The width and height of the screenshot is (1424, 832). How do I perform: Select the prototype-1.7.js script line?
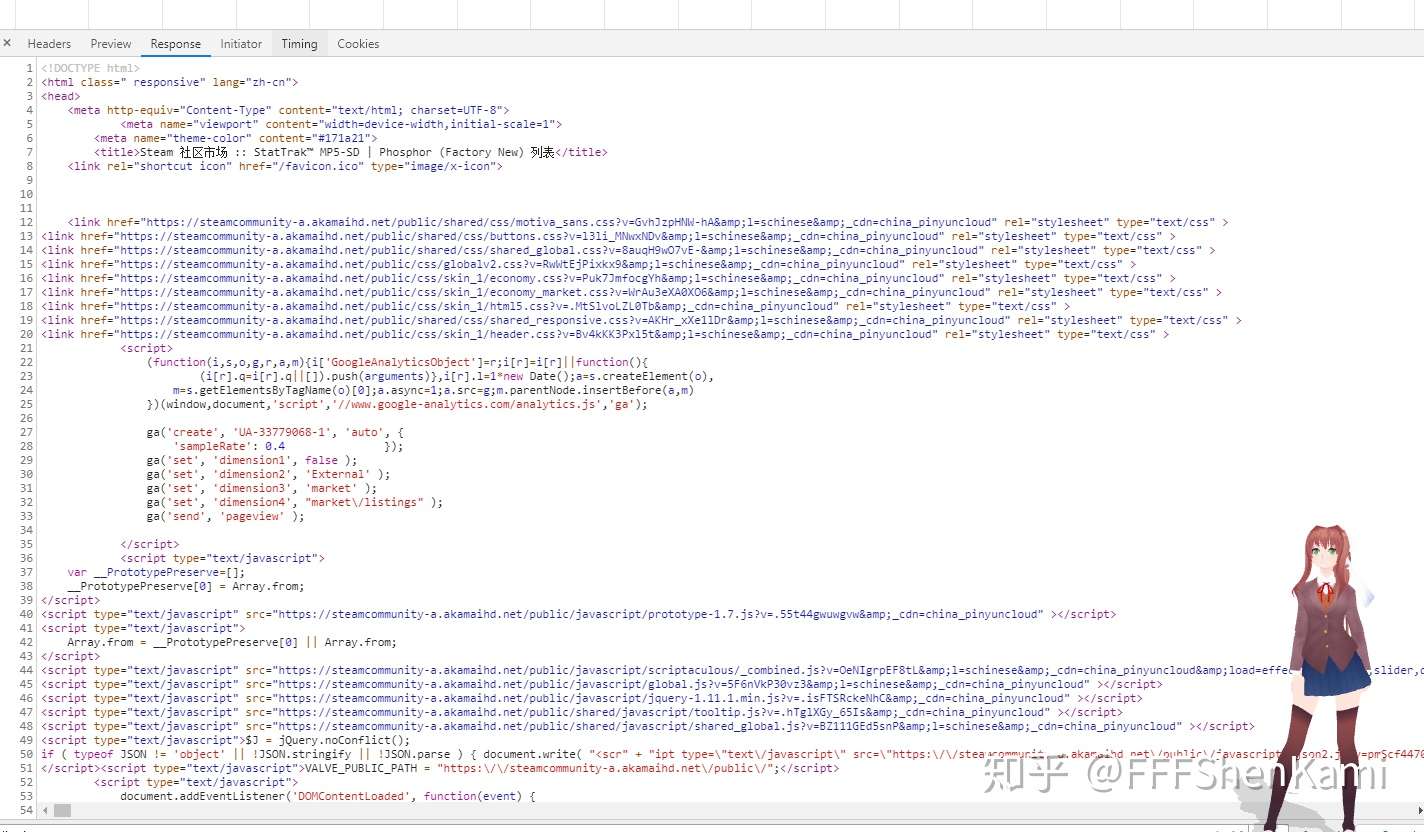pos(579,614)
